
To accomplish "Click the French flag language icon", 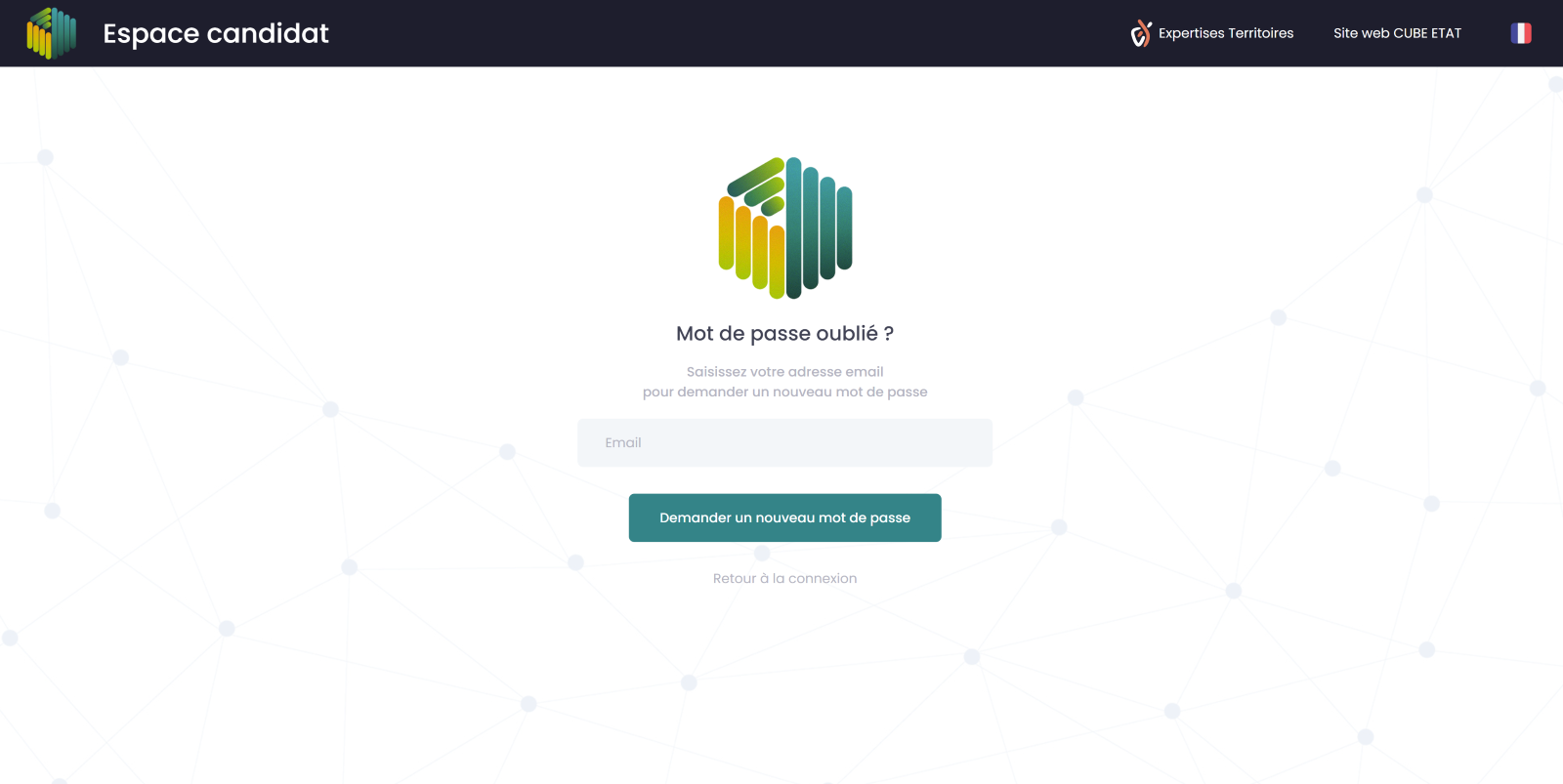I will pyautogui.click(x=1521, y=33).
